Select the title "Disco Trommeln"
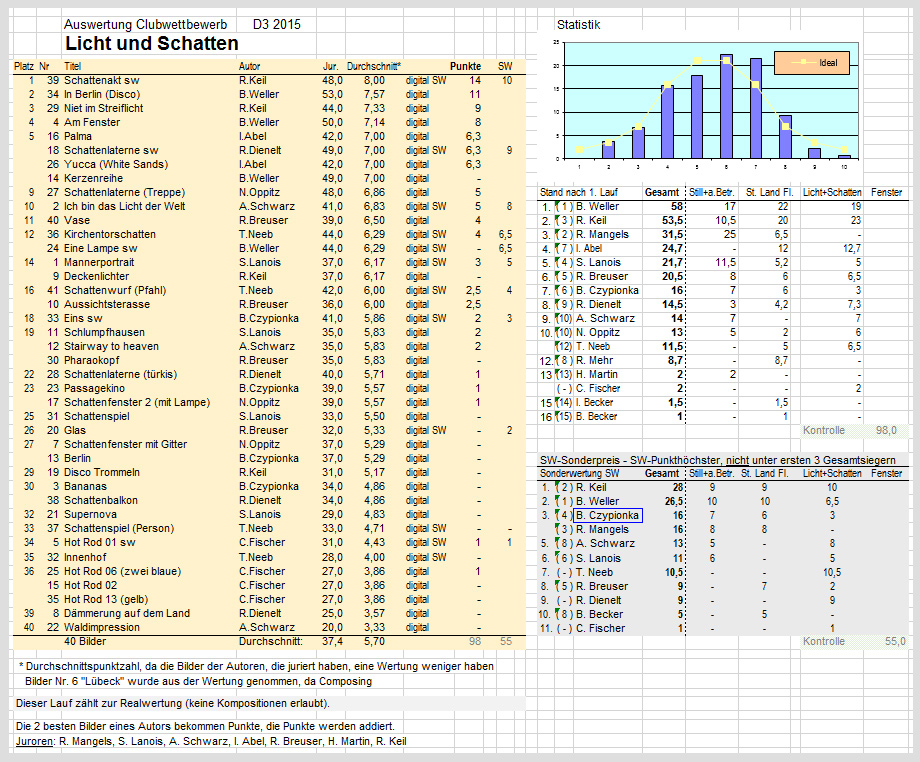Image resolution: width=920 pixels, height=762 pixels. [102, 473]
